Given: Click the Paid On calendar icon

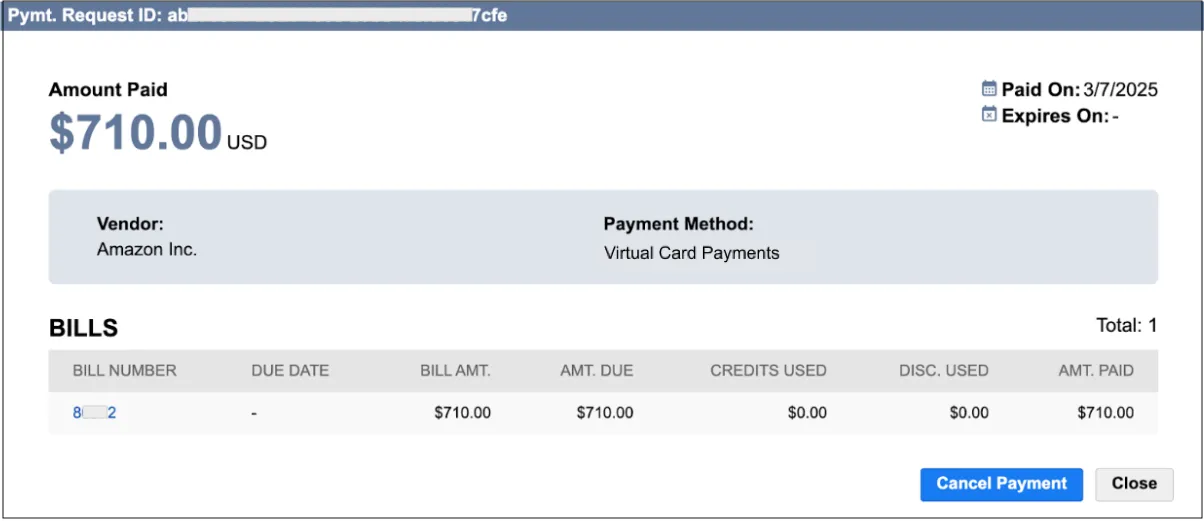Looking at the screenshot, I should pos(990,89).
